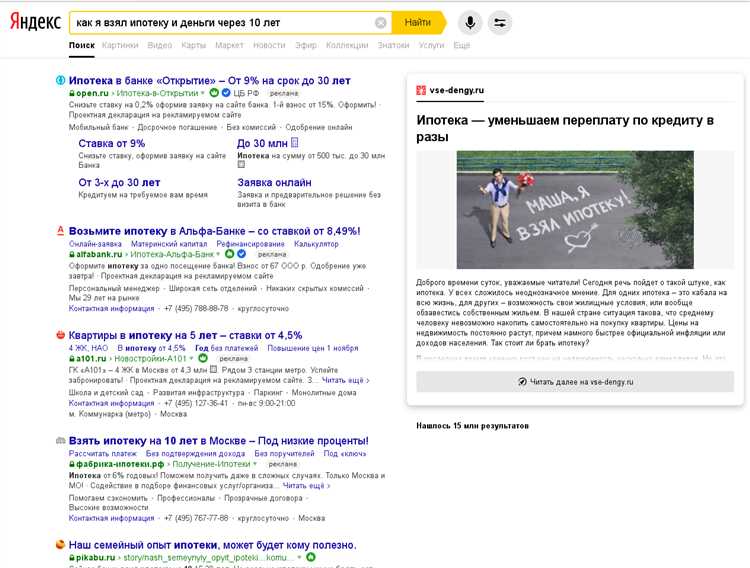This screenshot has height=568, width=750.
Task: Click the lock icon before a101.ru
Action: pos(72,359)
